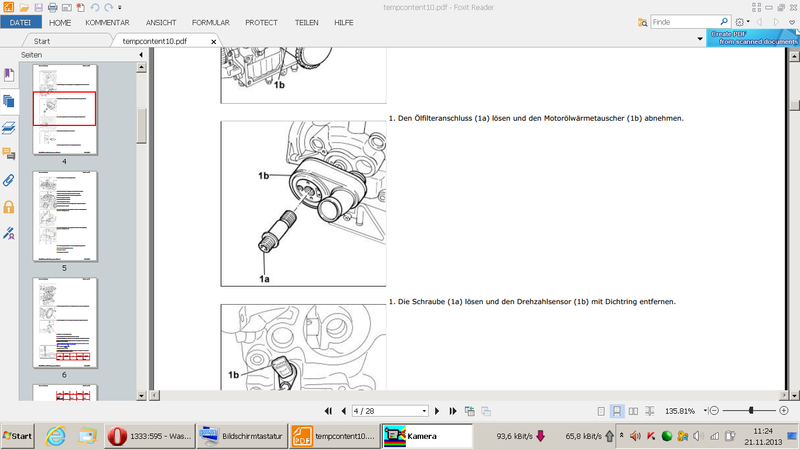
Task: Click the zoom slider handle
Action: (x=752, y=411)
